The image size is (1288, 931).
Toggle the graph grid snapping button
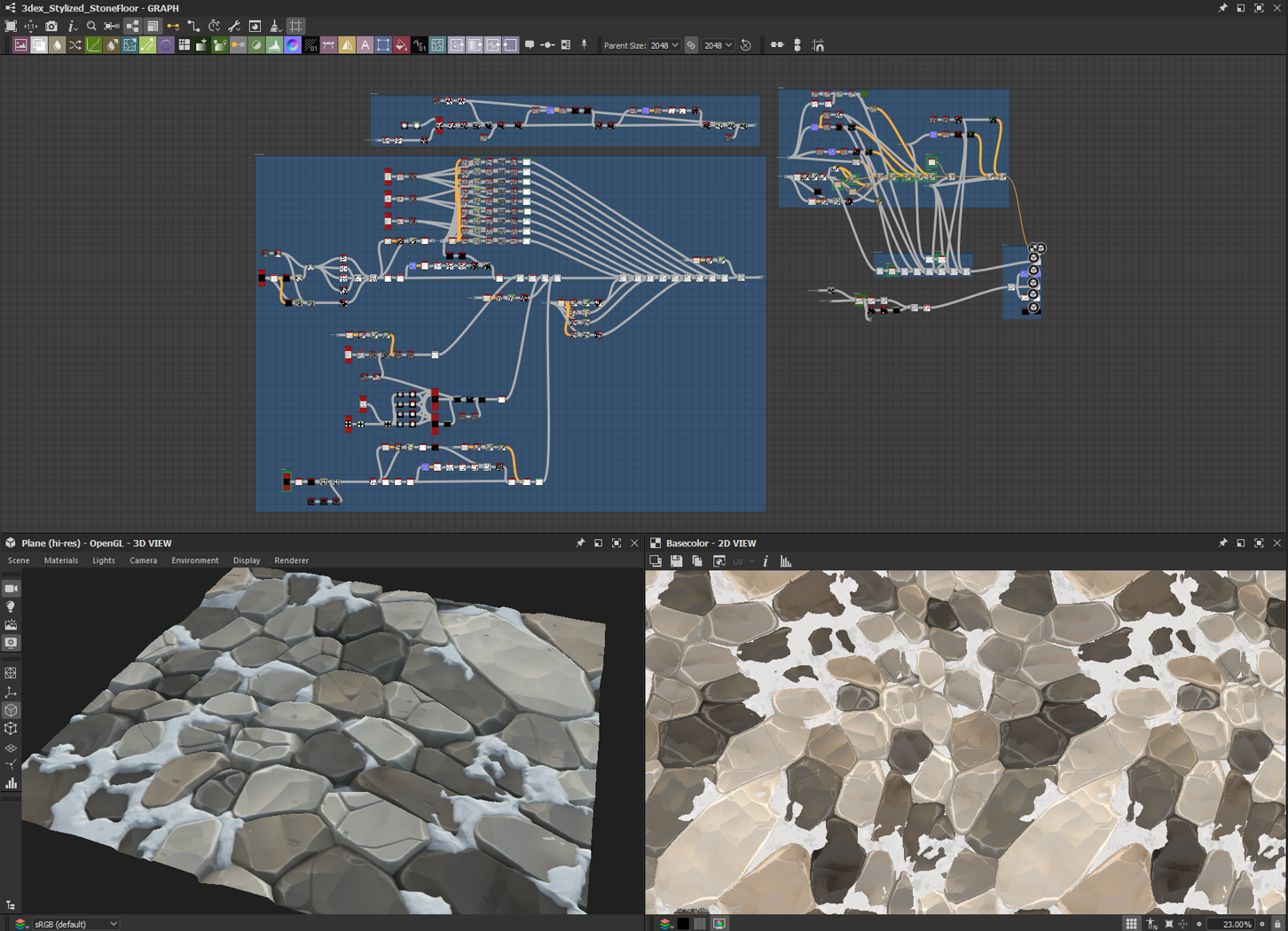pos(295,27)
